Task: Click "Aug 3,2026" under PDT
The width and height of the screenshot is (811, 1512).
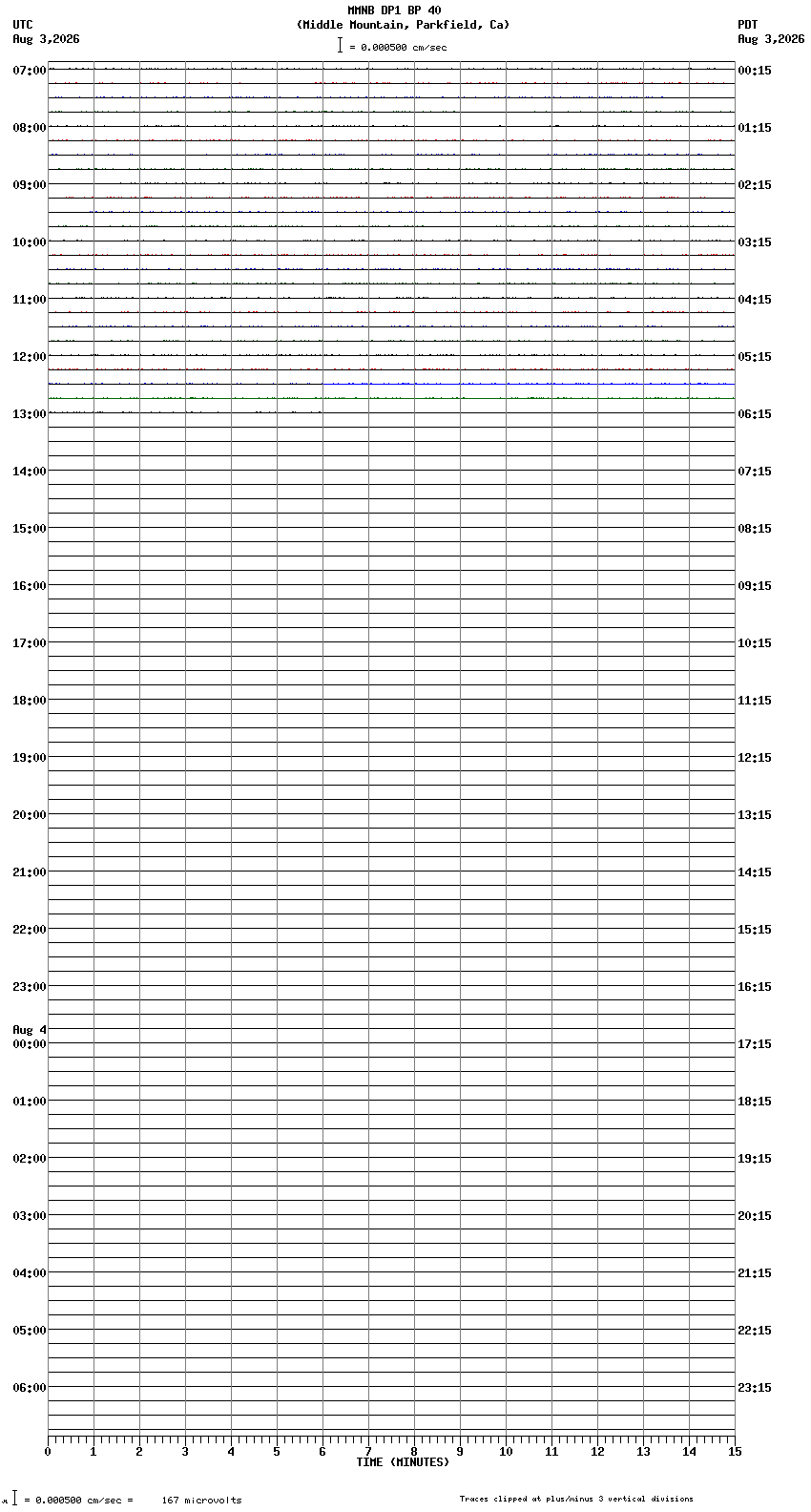Action: (x=771, y=39)
